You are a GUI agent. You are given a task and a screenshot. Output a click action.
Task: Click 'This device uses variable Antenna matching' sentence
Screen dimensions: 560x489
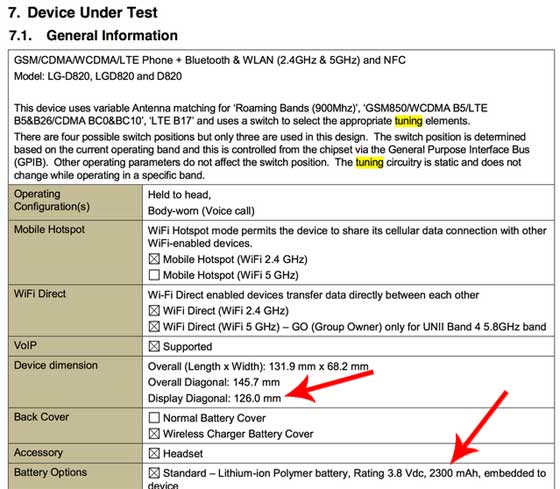(251, 115)
